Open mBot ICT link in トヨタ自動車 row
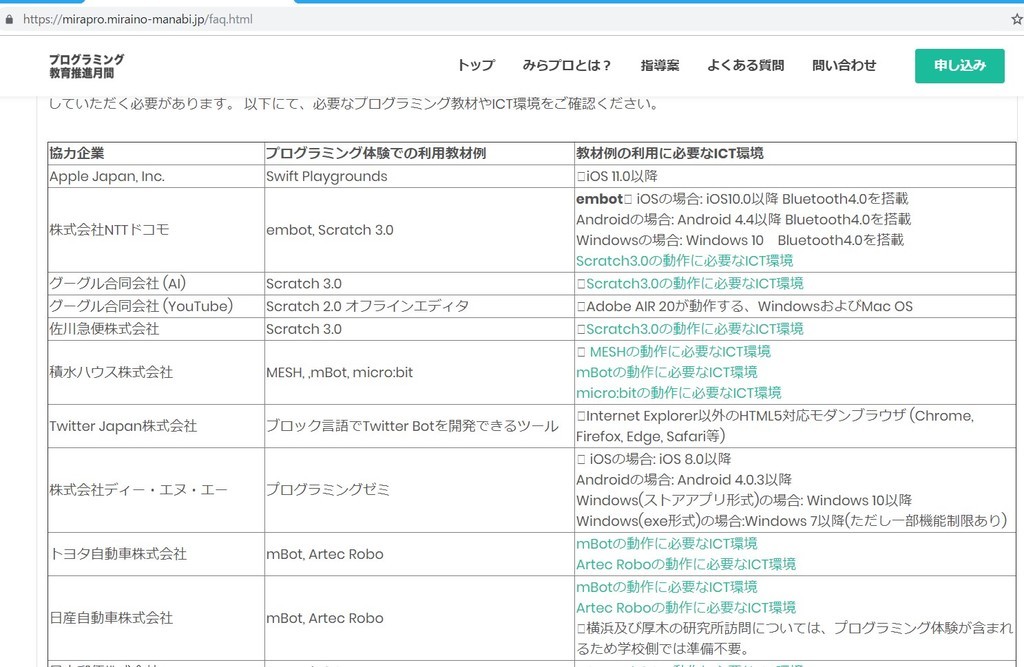1024x667 pixels. 667,544
